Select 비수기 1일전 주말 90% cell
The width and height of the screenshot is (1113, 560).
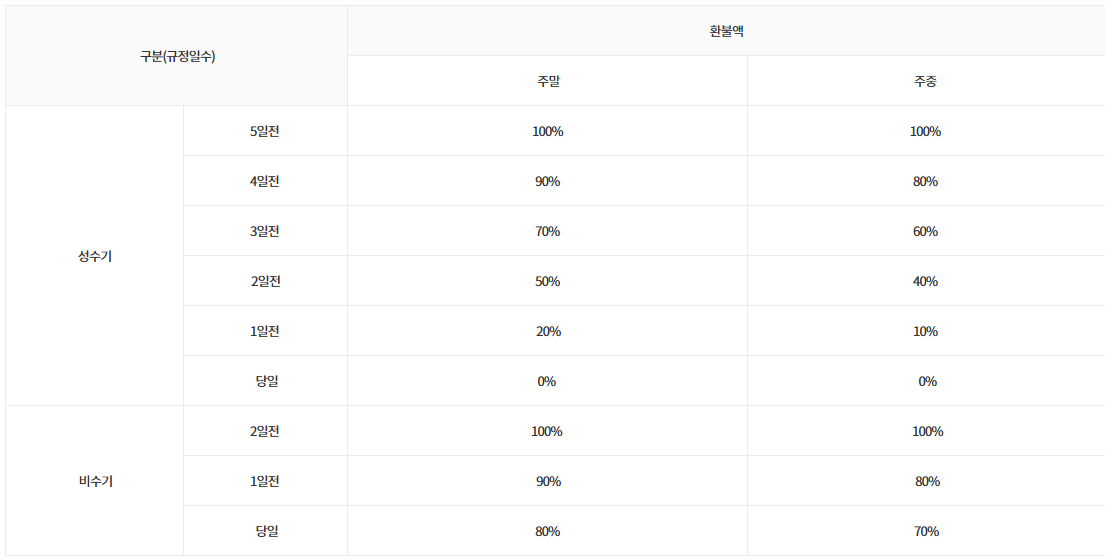pyautogui.click(x=547, y=481)
